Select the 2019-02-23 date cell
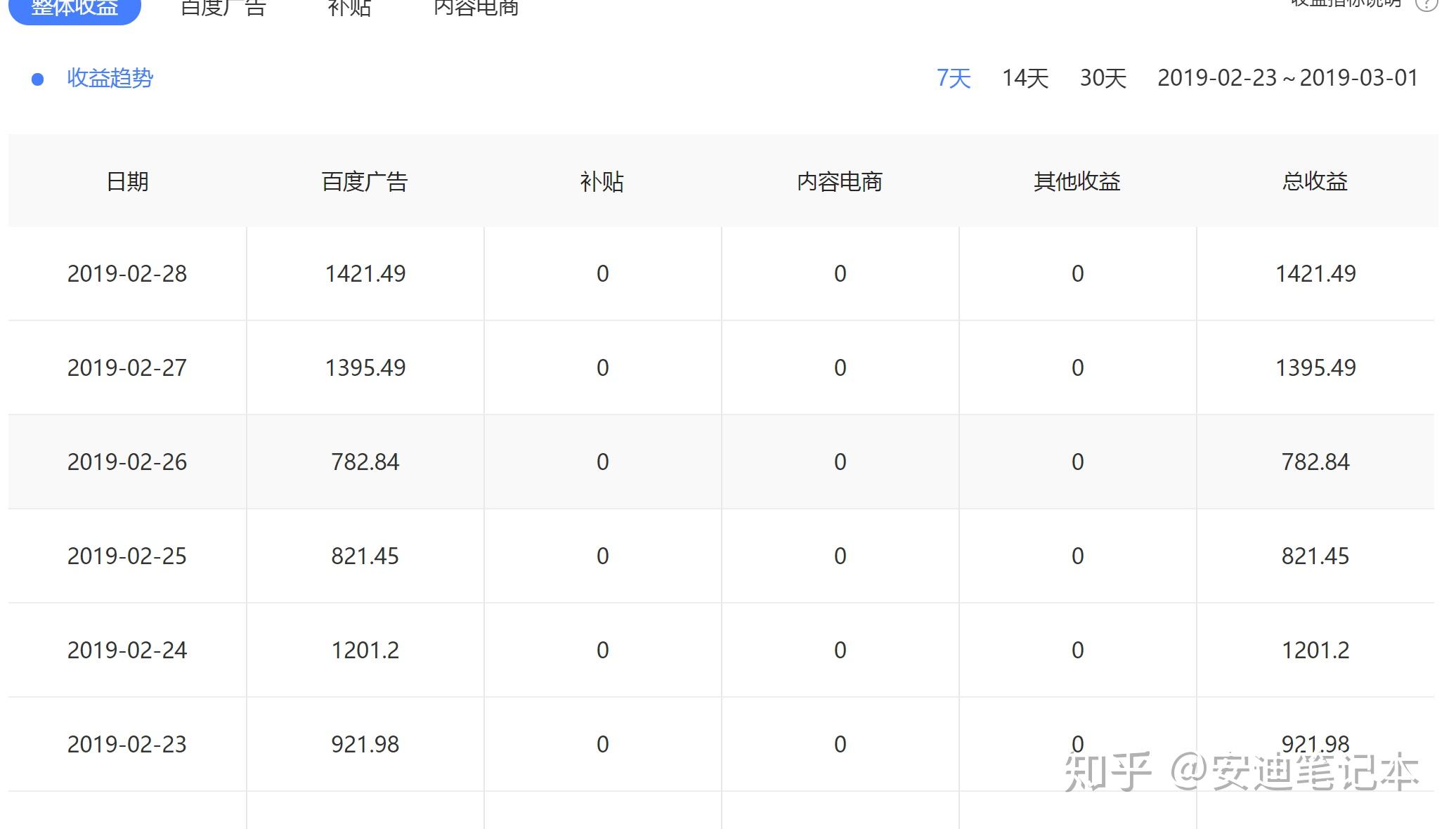The height and width of the screenshot is (829, 1456). tap(127, 743)
